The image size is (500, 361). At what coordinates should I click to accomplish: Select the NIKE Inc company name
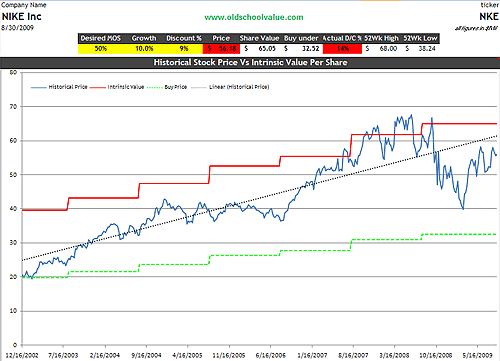click(x=22, y=16)
